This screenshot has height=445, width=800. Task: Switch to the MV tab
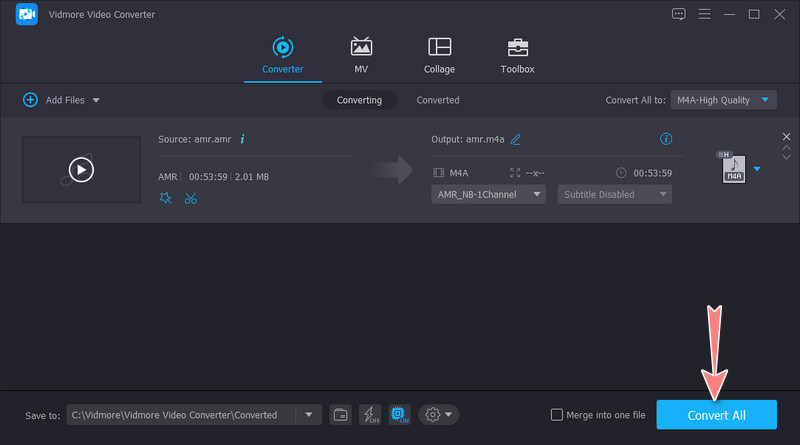pyautogui.click(x=361, y=56)
